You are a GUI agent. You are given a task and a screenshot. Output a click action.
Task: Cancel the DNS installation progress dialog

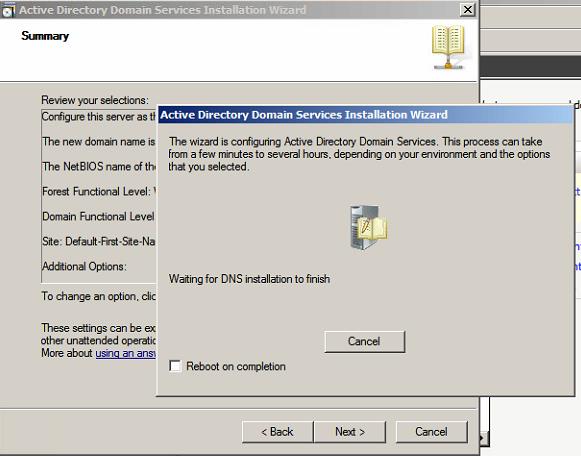click(365, 341)
